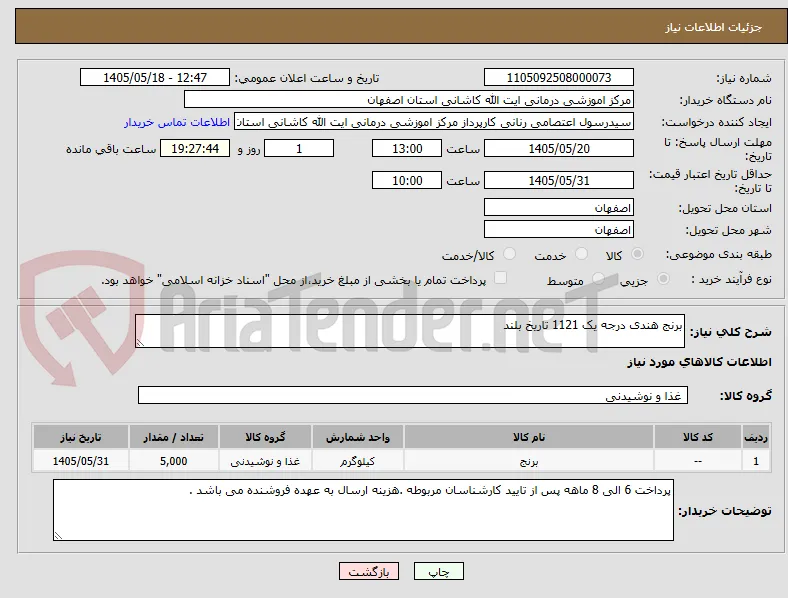Click the توضیحات خریدار notes textarea
This screenshot has width=788, height=598.
[x=363, y=510]
